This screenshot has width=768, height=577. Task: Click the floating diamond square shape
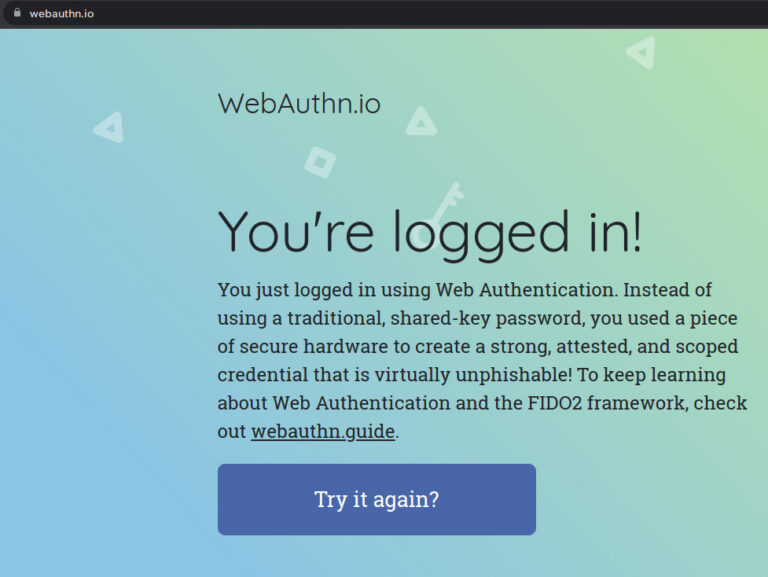pos(319,162)
